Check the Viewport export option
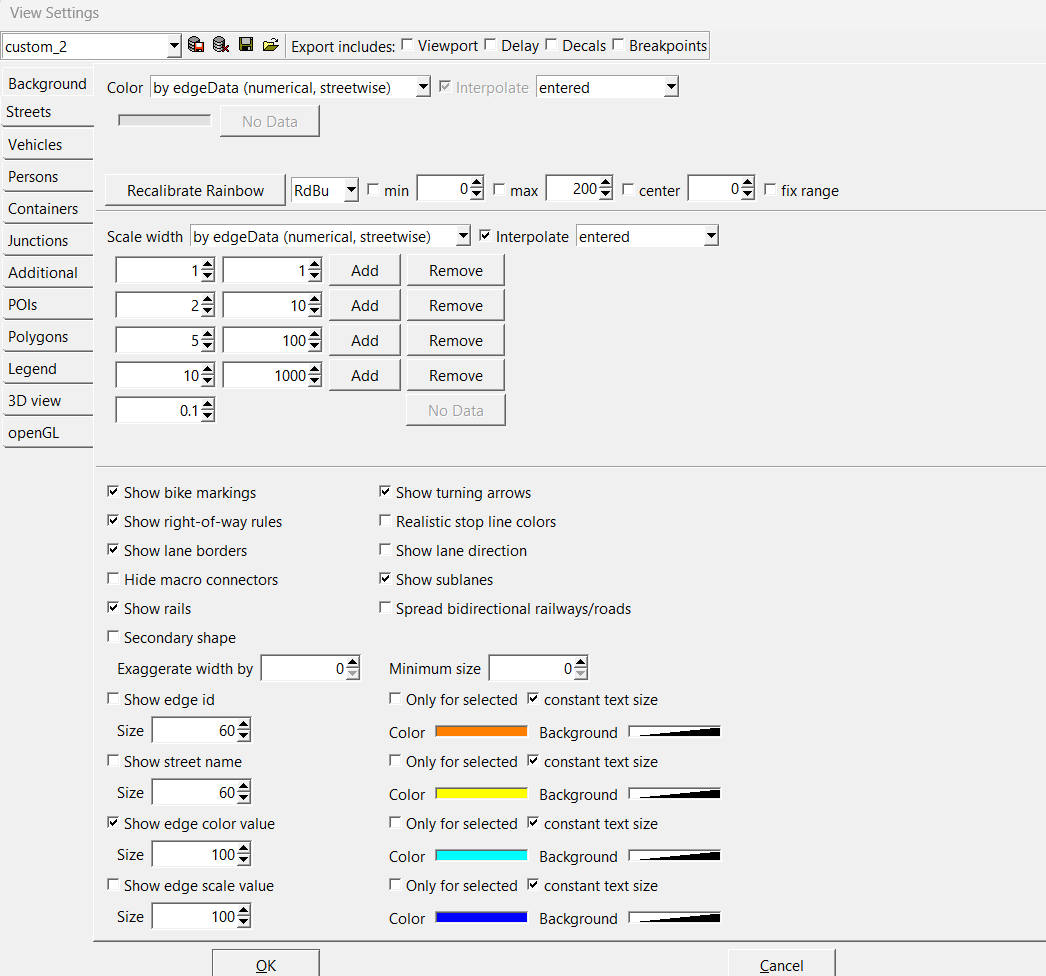 (x=408, y=45)
